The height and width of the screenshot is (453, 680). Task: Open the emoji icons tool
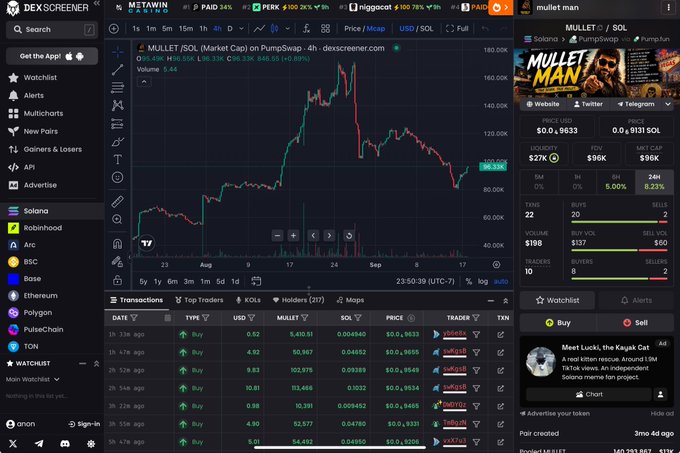pos(117,177)
